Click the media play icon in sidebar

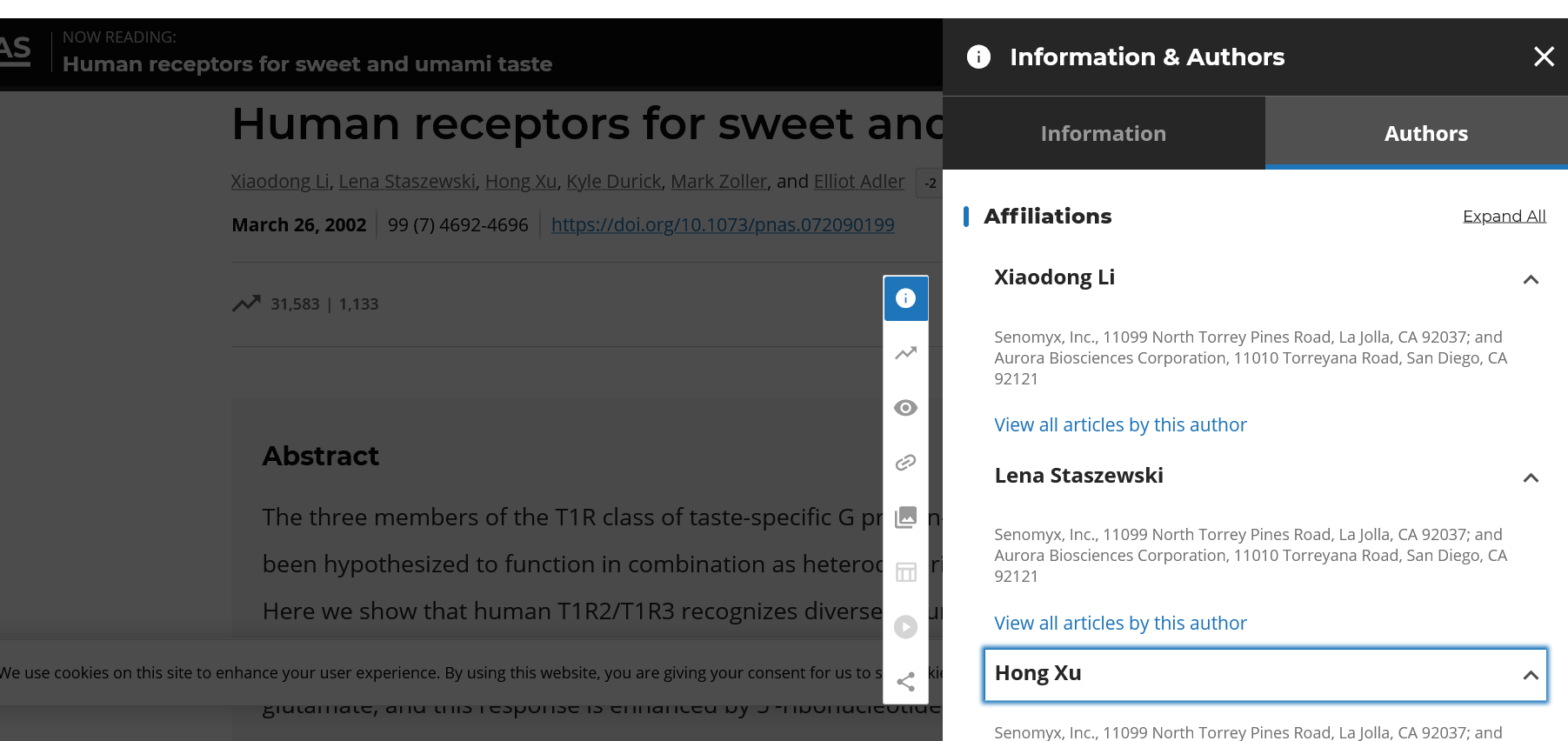pos(905,627)
